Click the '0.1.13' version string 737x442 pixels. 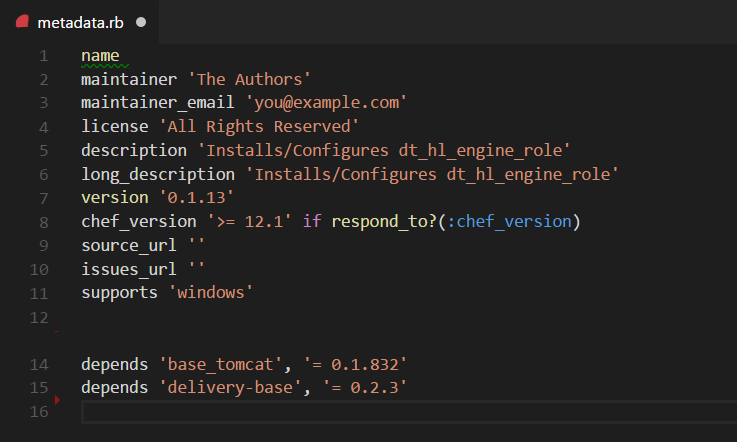[196, 197]
